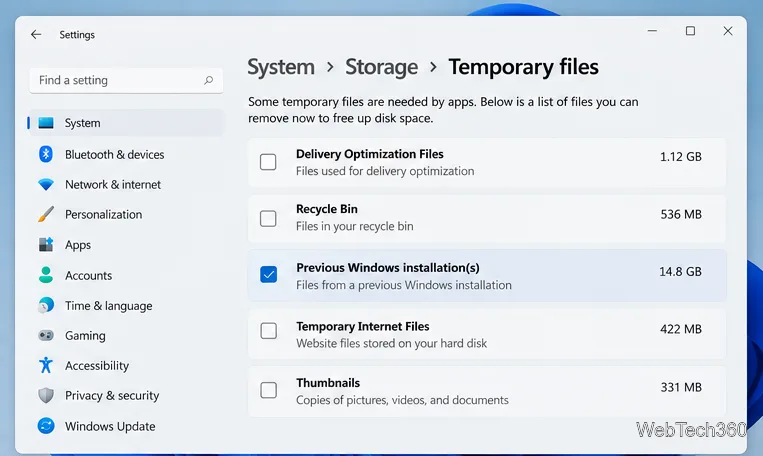Click the System monitor icon
Screen dimensions: 763x456
[46, 123]
